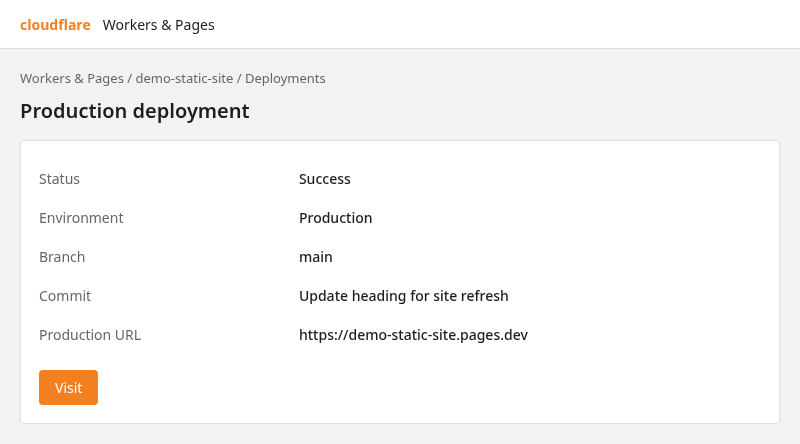Click the Production URL label

point(90,335)
